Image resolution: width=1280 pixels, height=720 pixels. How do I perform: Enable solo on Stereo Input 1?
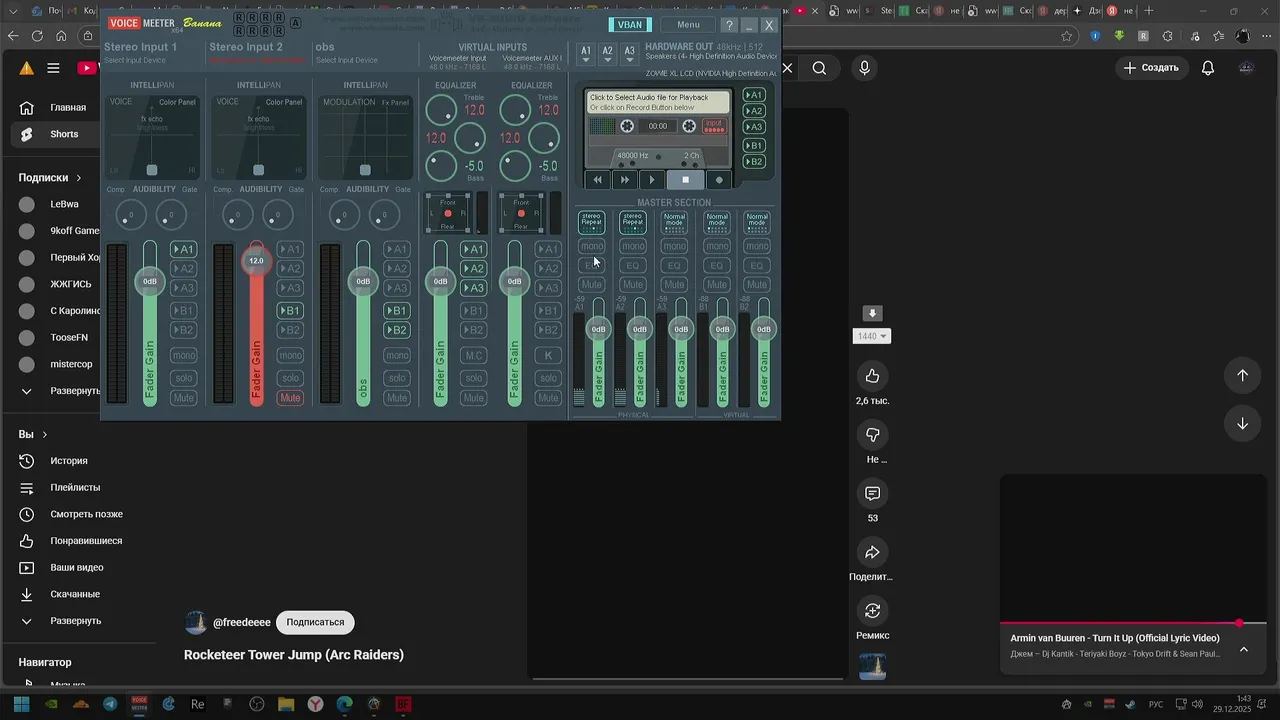[183, 378]
